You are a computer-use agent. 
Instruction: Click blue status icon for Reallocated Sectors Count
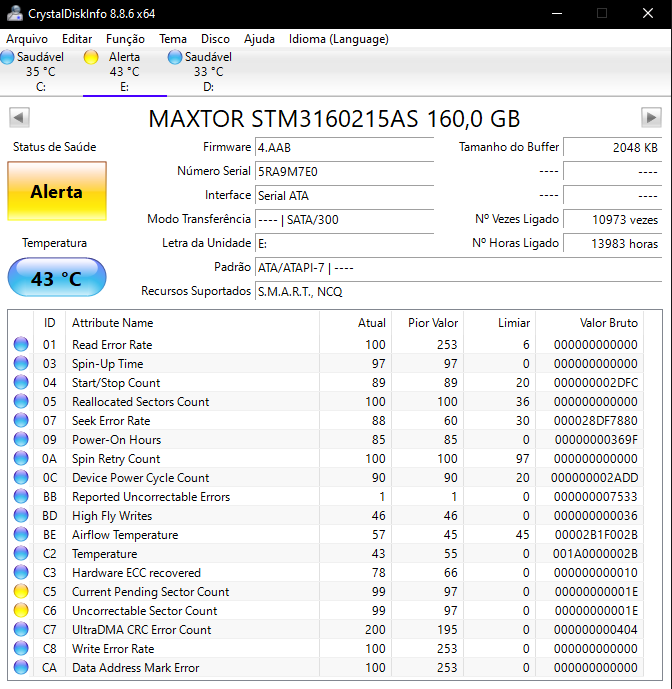[21, 401]
